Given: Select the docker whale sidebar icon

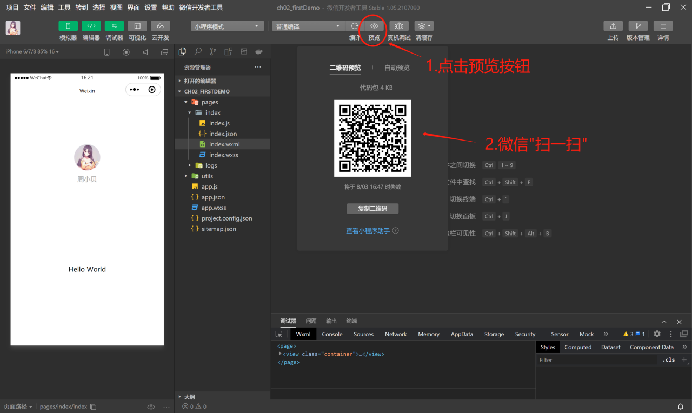Looking at the screenshot, I should 259,52.
